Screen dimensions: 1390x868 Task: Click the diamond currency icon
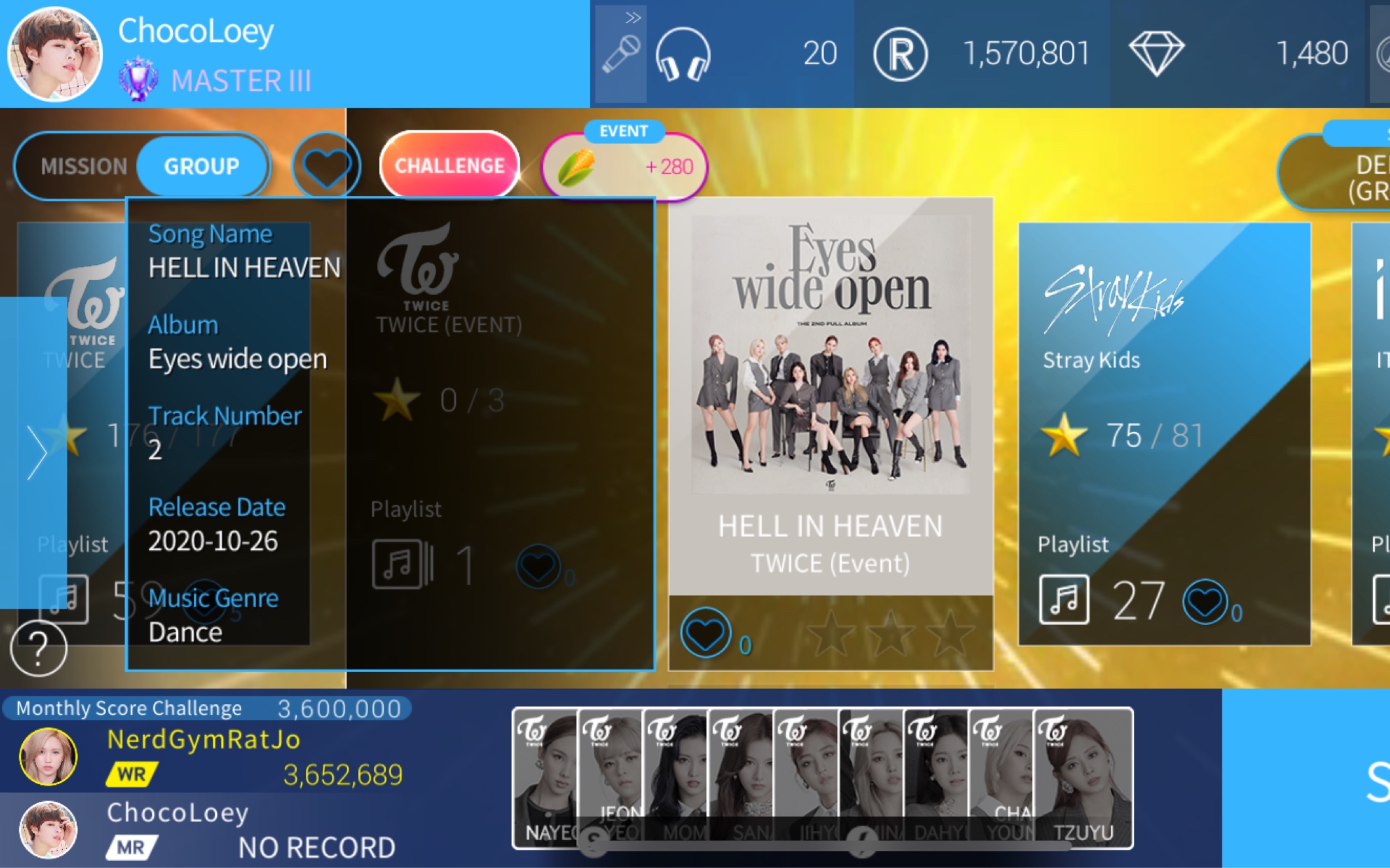[x=1155, y=52]
